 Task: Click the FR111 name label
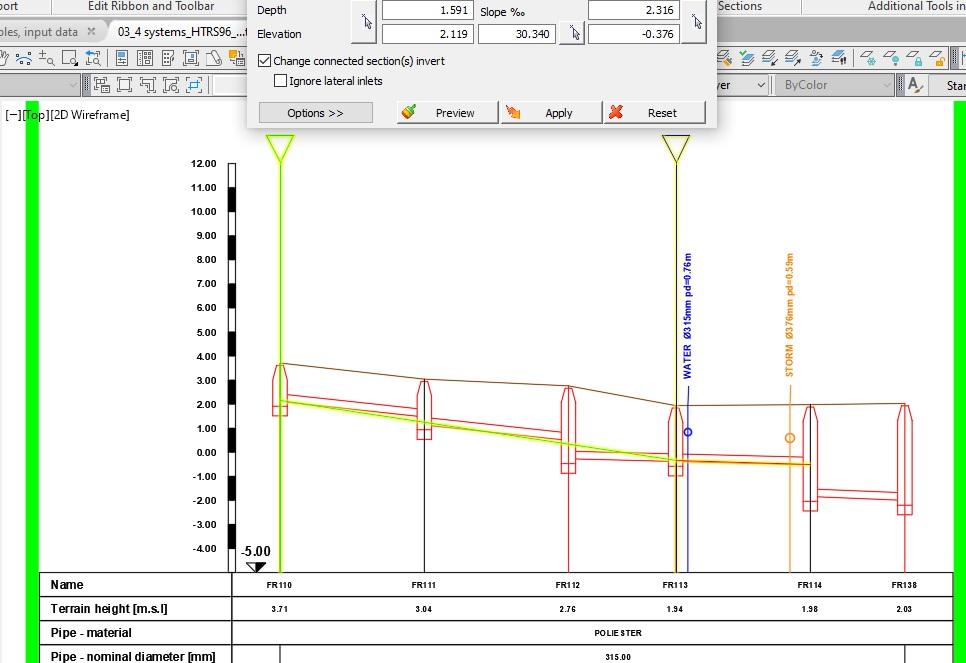[x=423, y=585]
